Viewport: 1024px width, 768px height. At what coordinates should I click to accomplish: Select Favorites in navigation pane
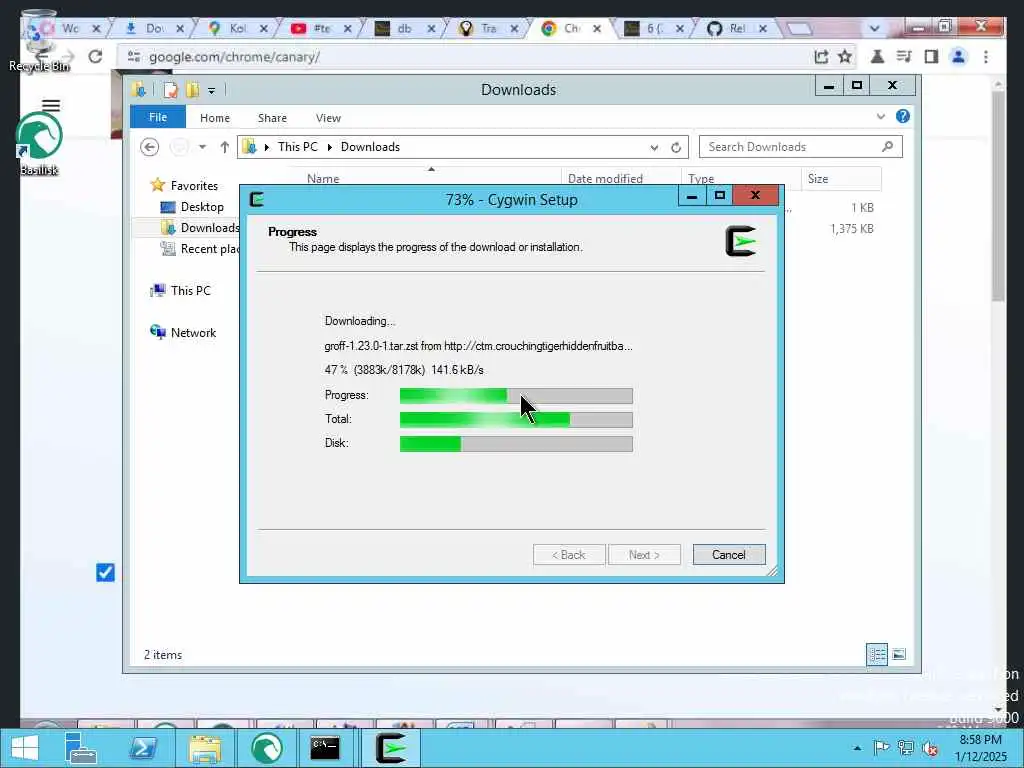pos(194,185)
